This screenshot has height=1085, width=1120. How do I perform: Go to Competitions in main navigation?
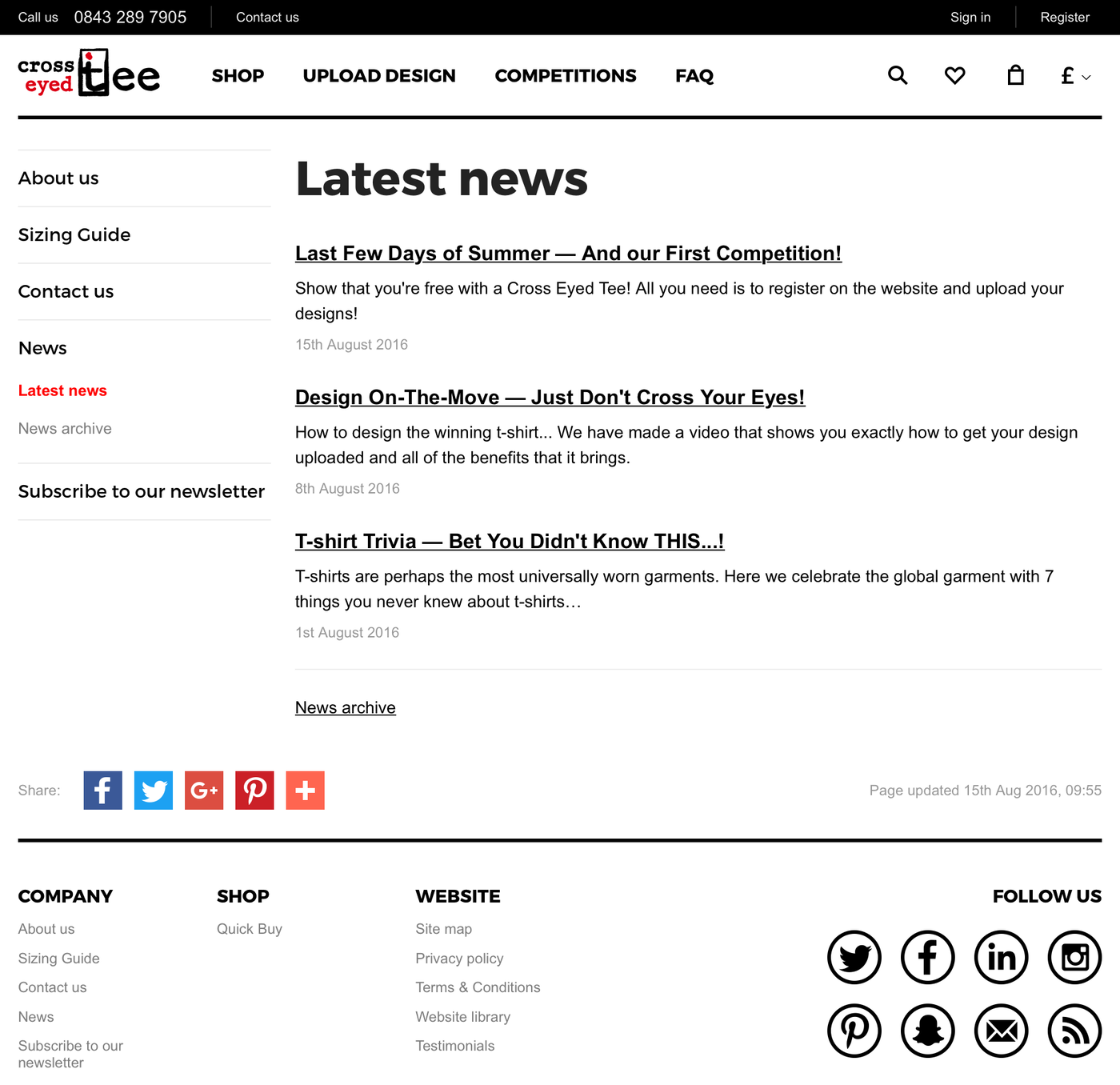pos(566,76)
